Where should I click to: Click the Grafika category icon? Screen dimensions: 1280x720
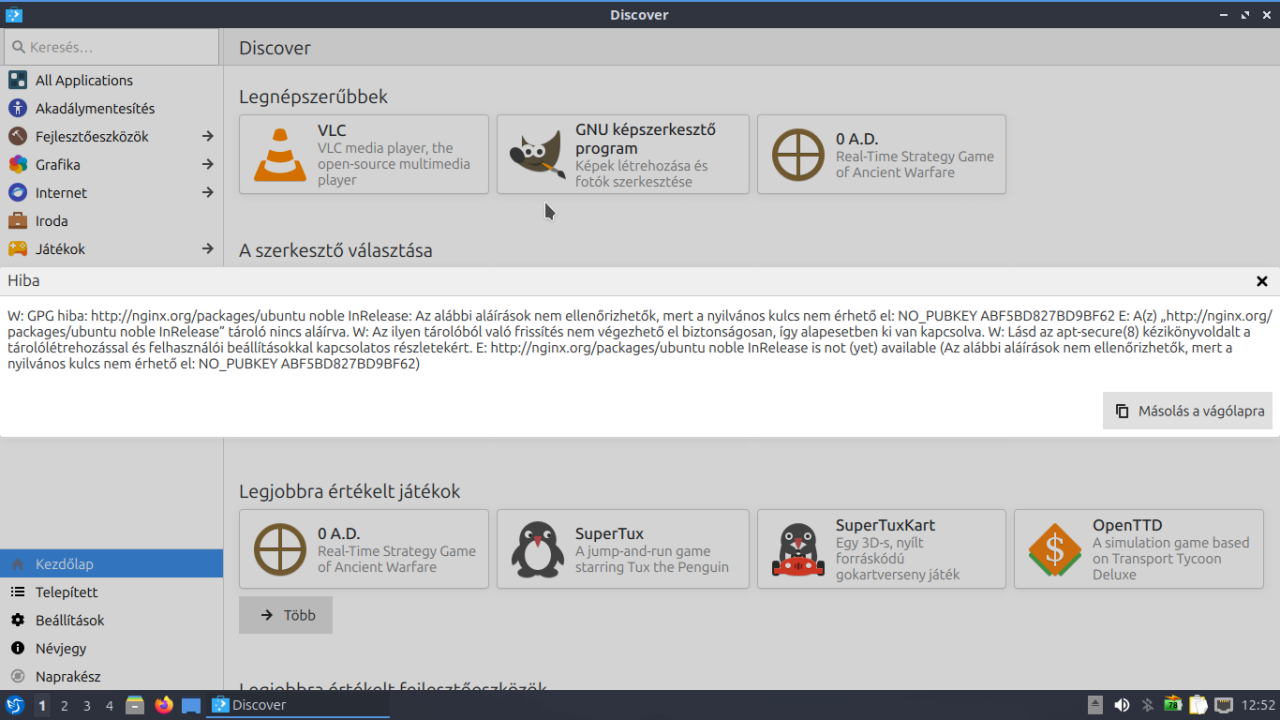(x=17, y=164)
